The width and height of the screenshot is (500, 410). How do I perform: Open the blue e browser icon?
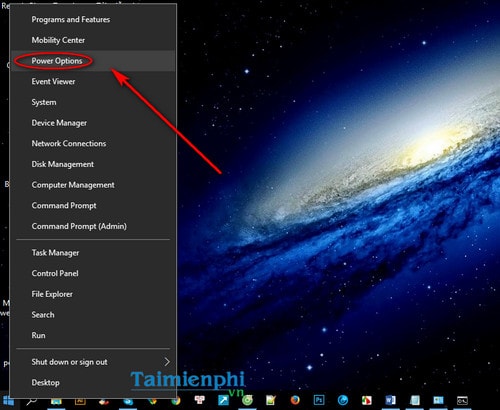pyautogui.click(x=343, y=400)
